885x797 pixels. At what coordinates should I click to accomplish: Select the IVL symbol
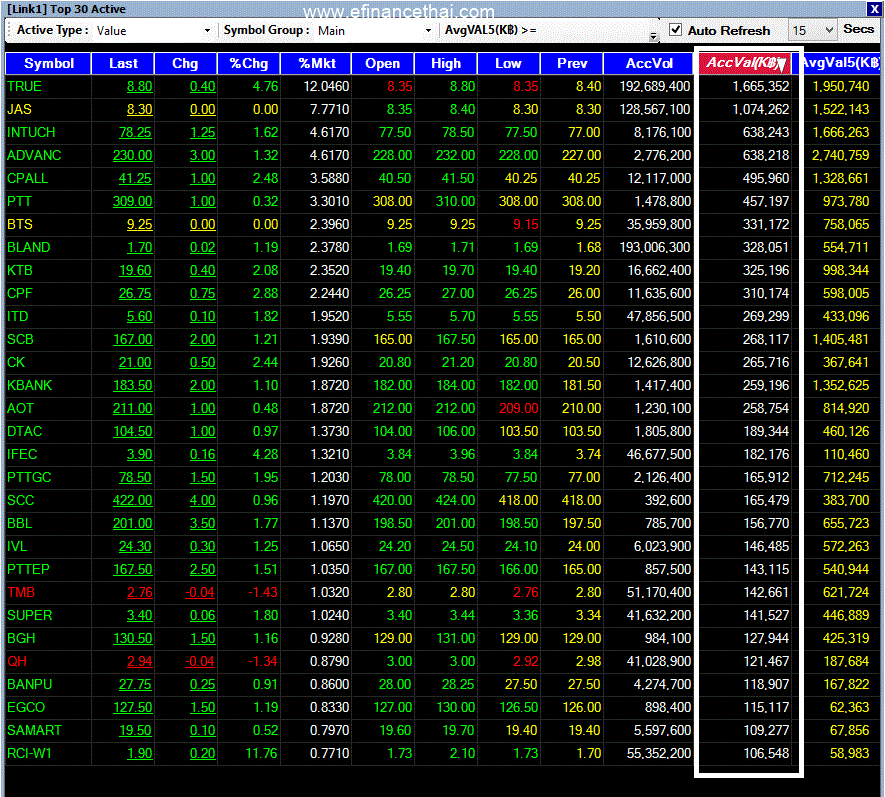coord(17,546)
